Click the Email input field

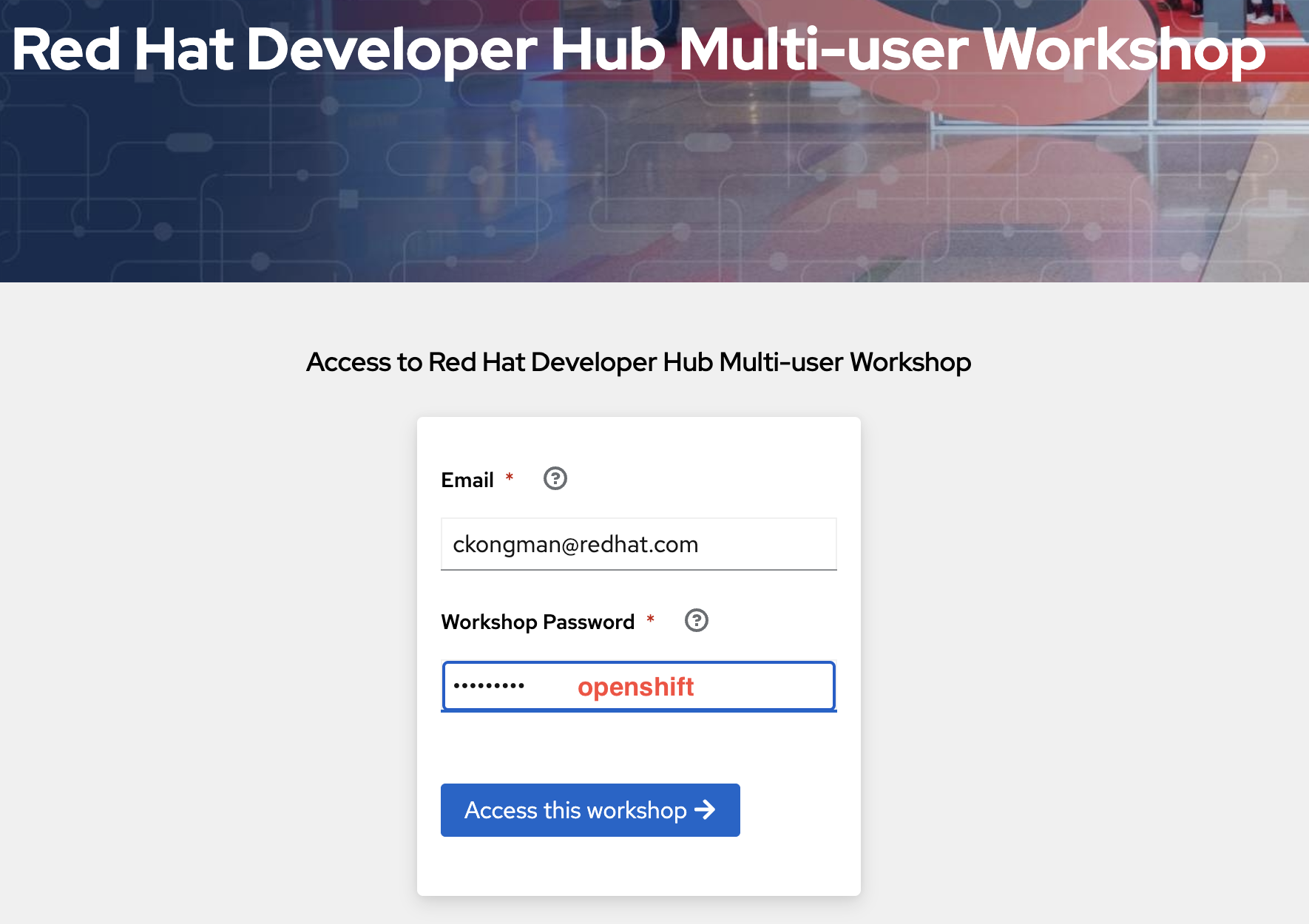(639, 544)
